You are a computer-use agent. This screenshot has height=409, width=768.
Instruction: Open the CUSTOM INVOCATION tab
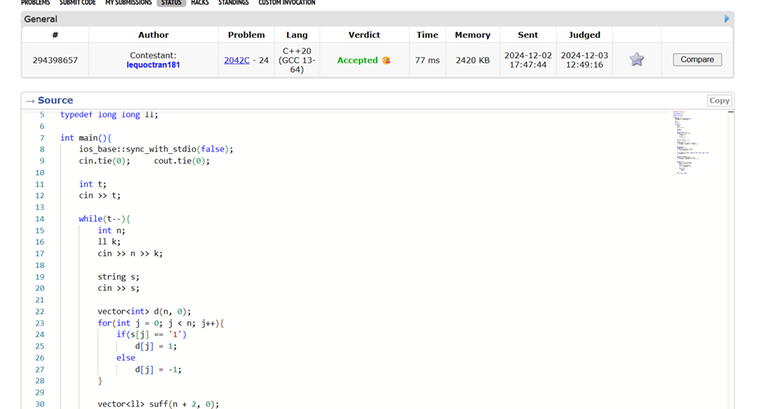point(287,3)
